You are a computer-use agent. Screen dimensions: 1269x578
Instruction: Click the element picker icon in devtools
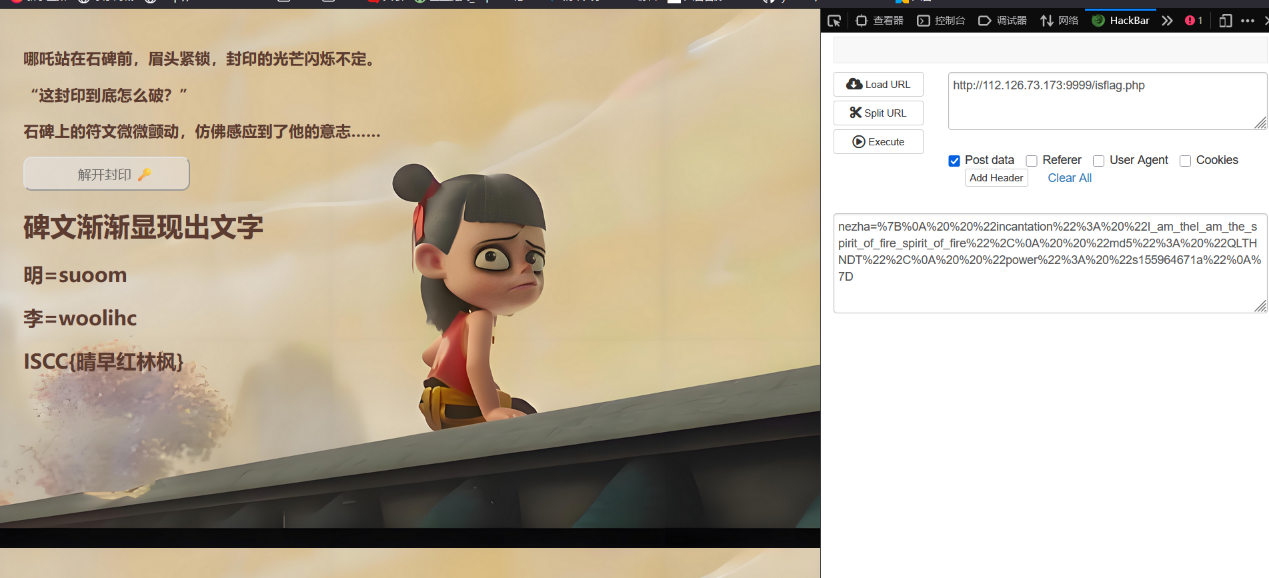834,20
